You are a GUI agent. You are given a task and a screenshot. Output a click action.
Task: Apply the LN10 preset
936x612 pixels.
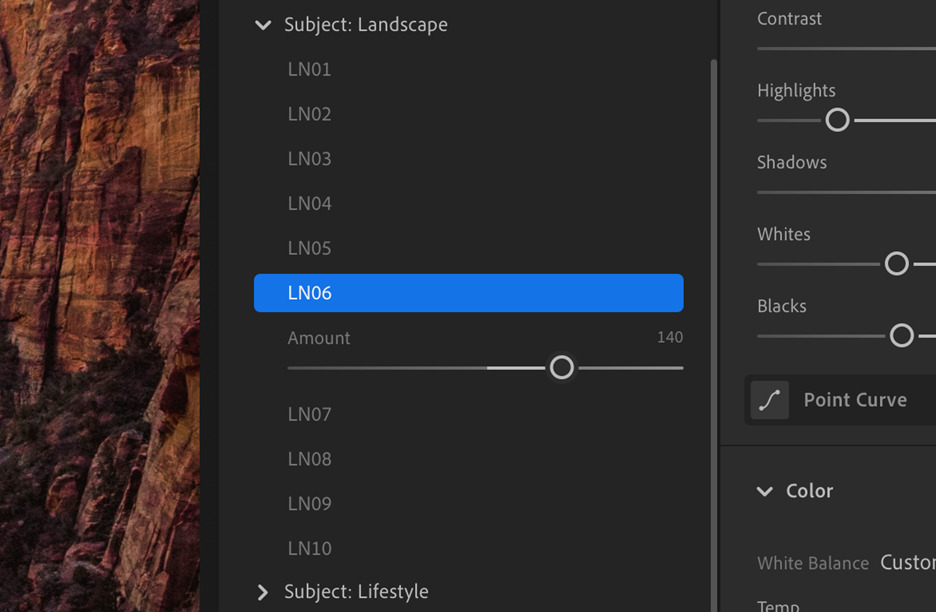click(x=309, y=548)
